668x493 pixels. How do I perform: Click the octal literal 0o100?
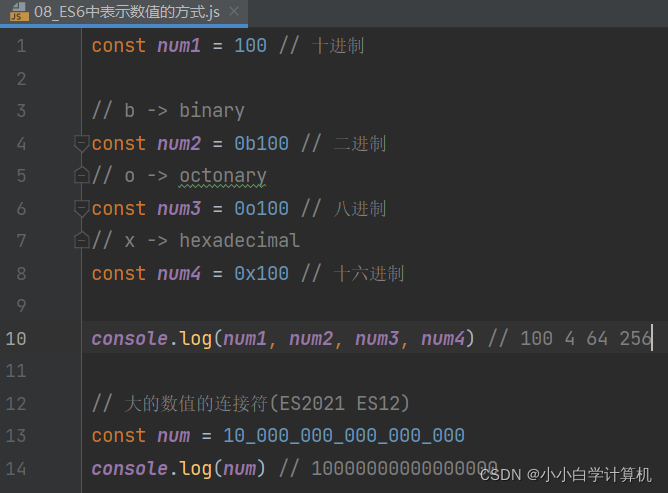(262, 209)
